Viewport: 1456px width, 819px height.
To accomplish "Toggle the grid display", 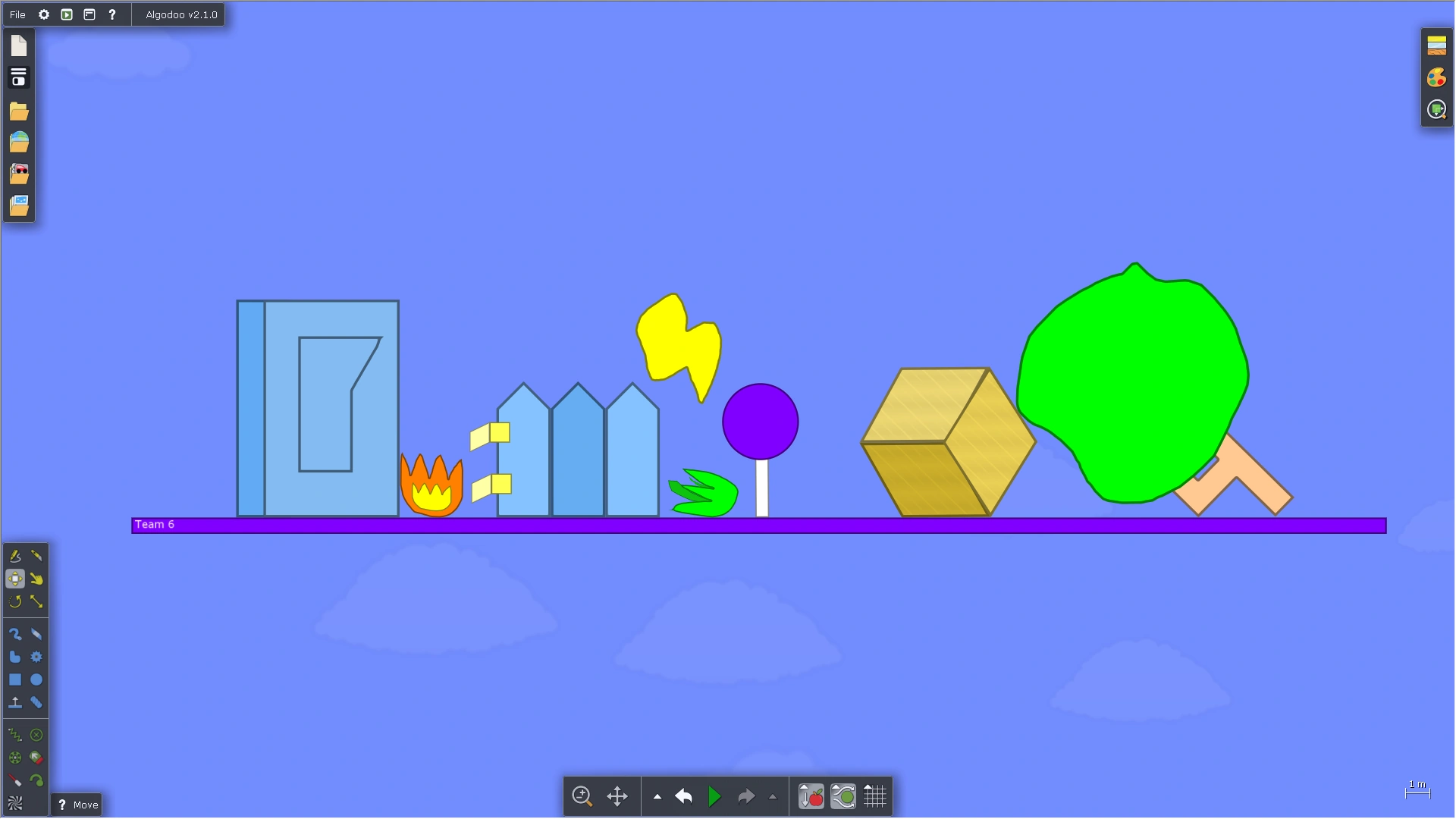I will 875,796.
